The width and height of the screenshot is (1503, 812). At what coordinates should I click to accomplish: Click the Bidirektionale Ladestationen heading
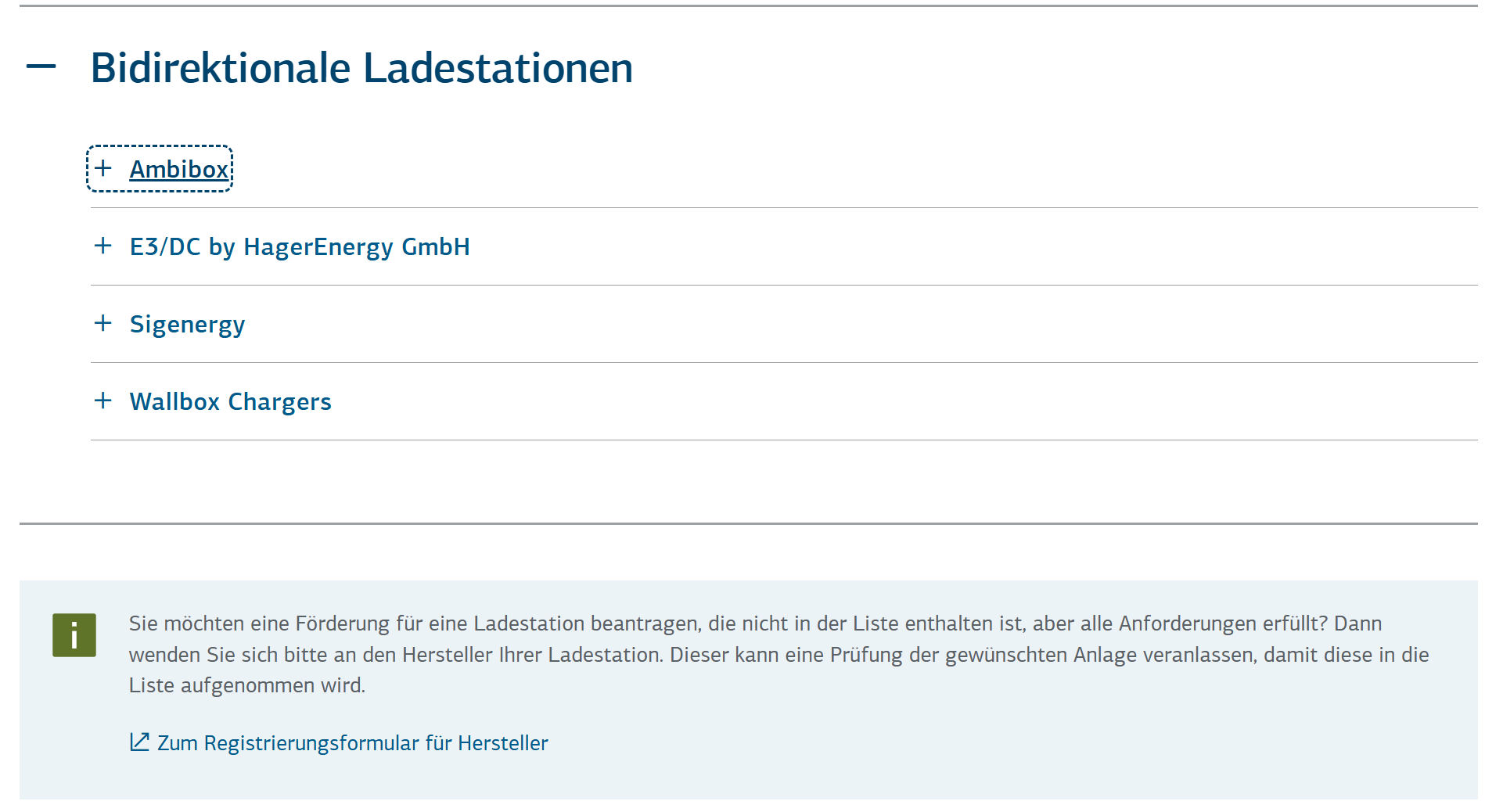[x=361, y=67]
